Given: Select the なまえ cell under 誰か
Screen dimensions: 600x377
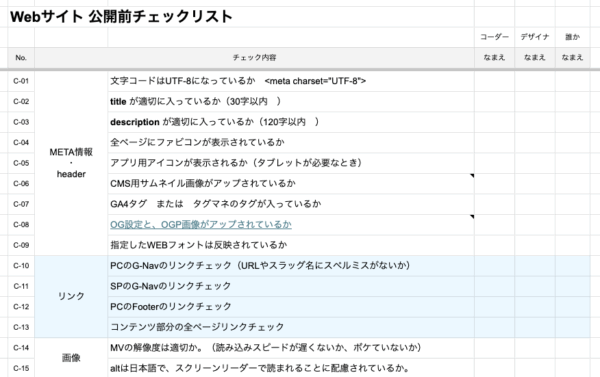Looking at the screenshot, I should (x=572, y=58).
